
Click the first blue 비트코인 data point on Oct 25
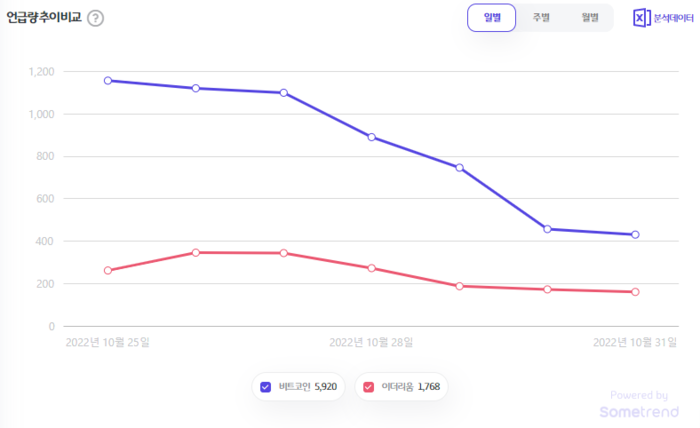[x=108, y=80]
